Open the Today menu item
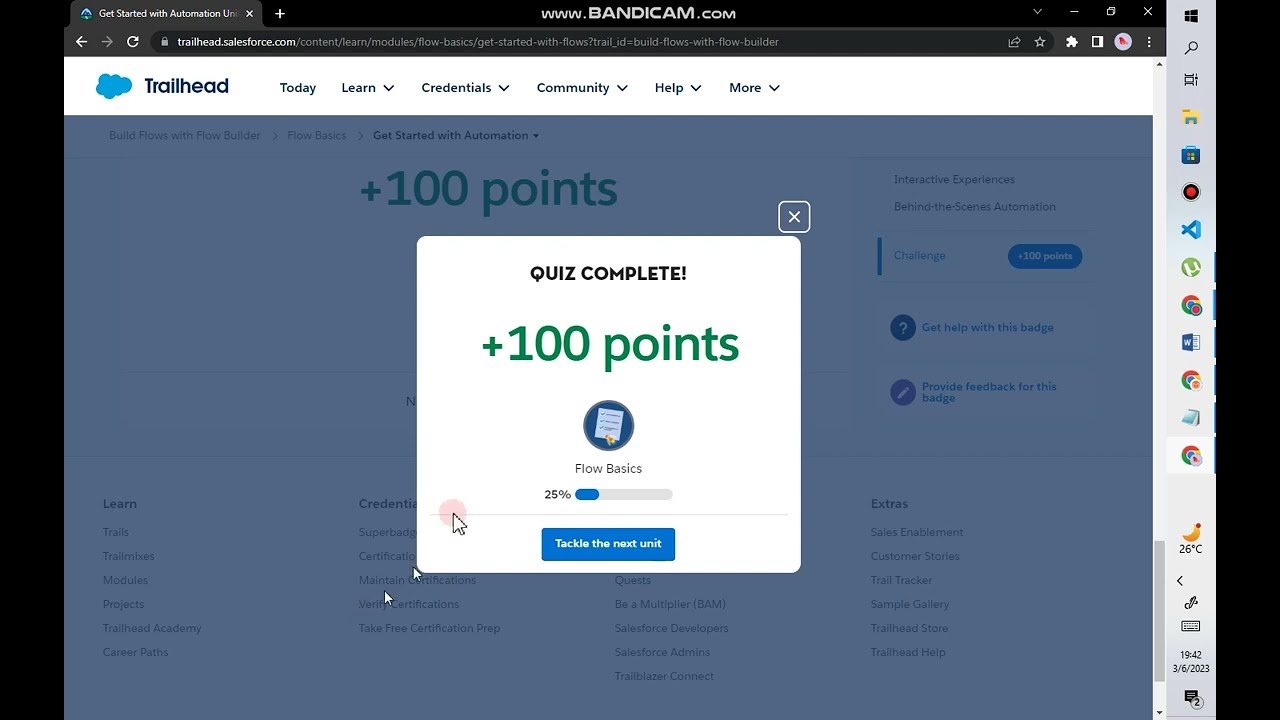Viewport: 1280px width, 720px height. tap(298, 88)
